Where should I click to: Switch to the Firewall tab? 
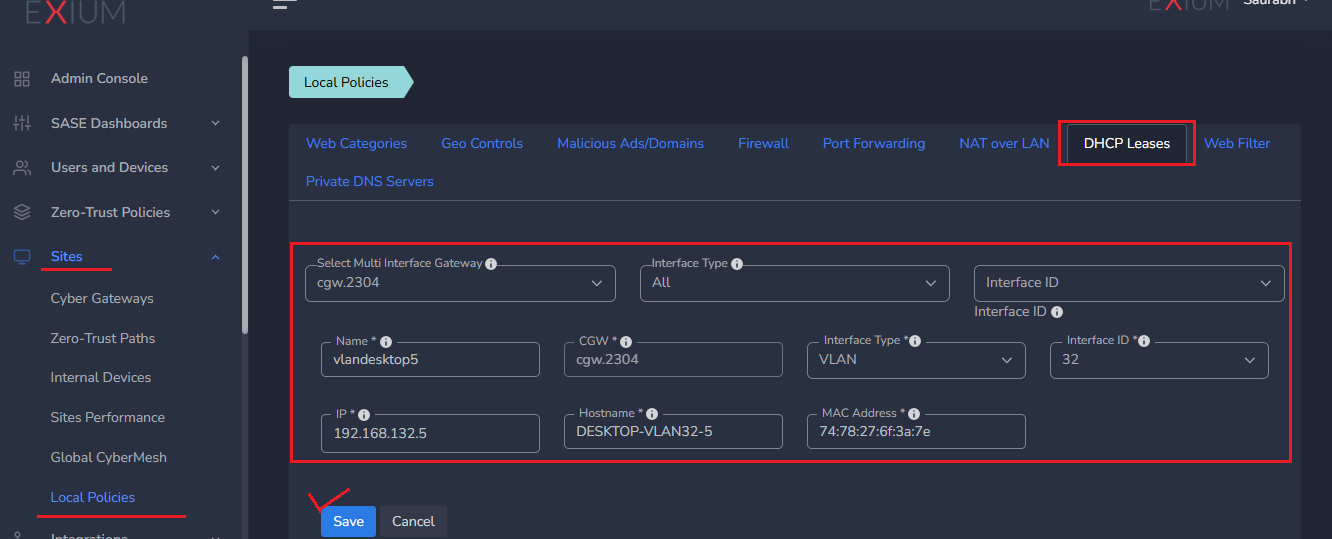(763, 144)
